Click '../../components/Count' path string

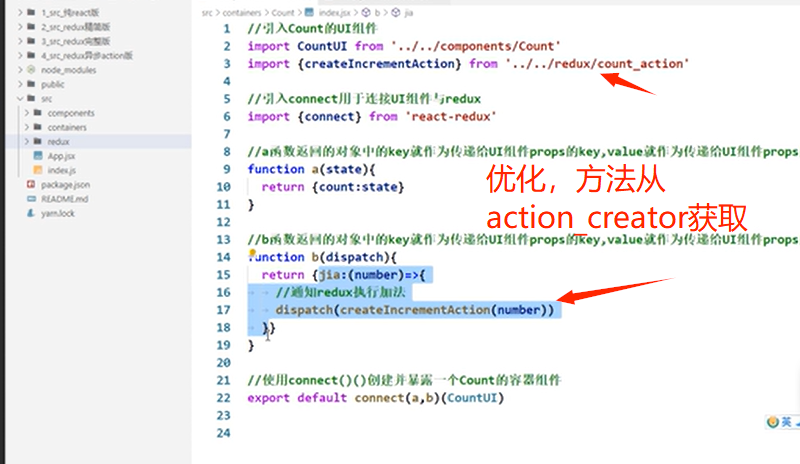click(476, 46)
